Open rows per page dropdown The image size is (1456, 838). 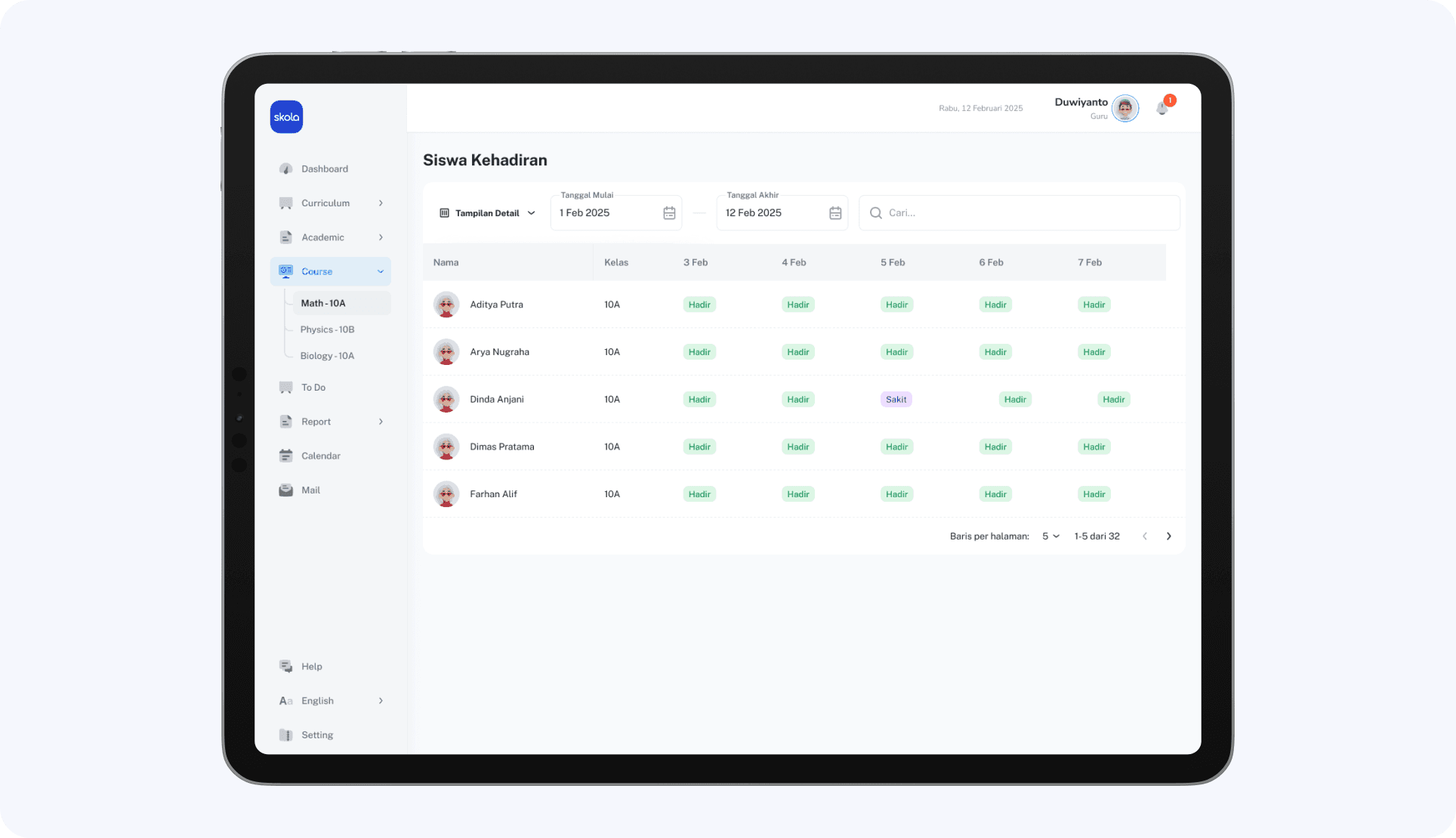click(x=1050, y=536)
